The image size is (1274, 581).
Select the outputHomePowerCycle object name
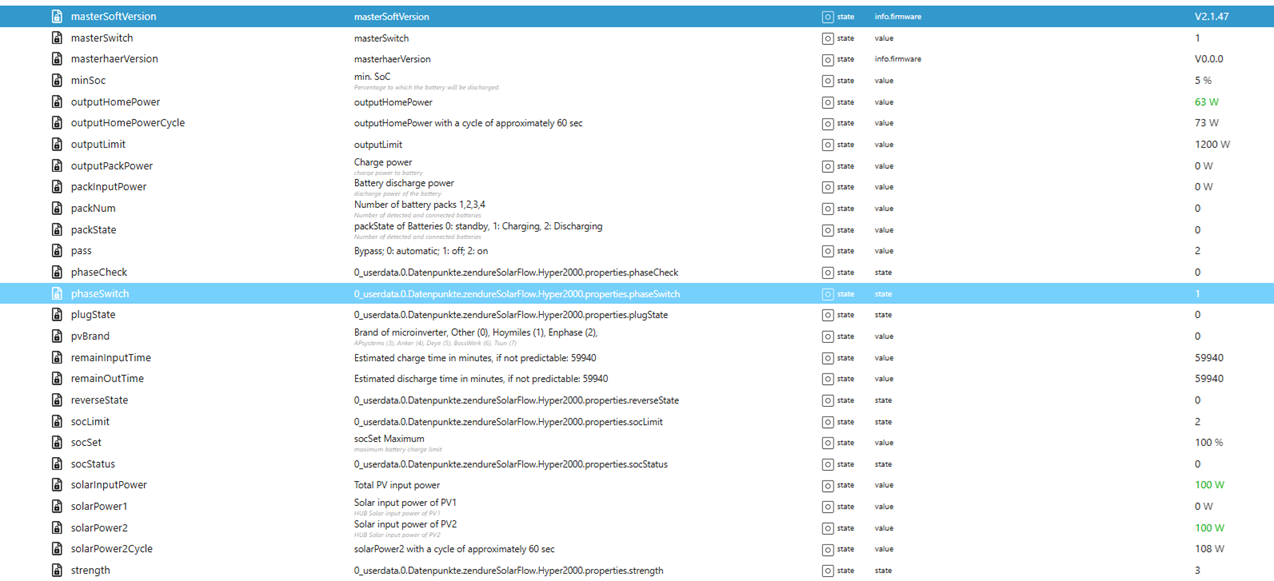click(x=127, y=123)
